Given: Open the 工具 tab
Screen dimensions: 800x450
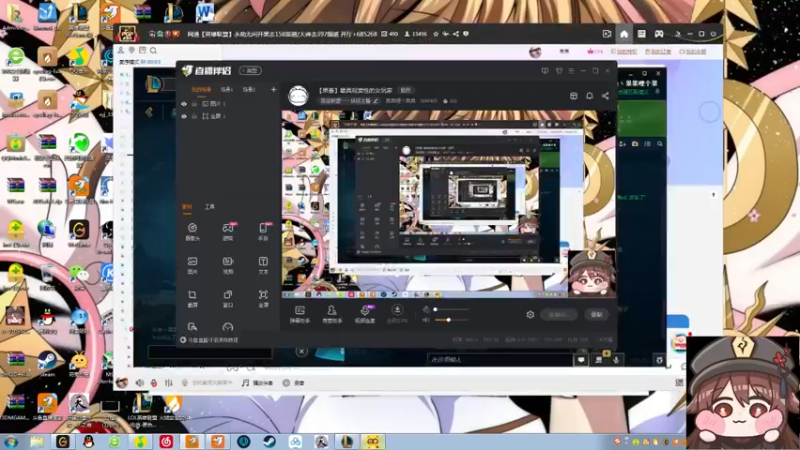Looking at the screenshot, I should tap(210, 207).
